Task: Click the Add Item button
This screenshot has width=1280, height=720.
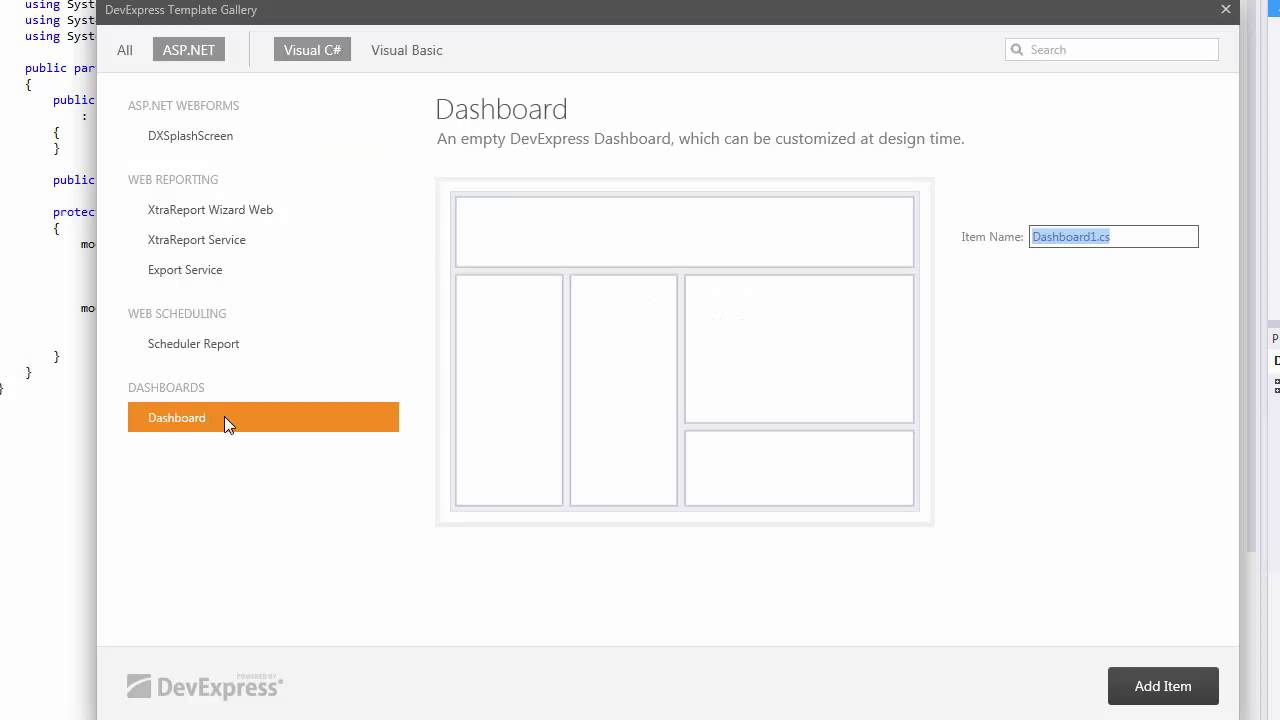Action: pos(1163,686)
